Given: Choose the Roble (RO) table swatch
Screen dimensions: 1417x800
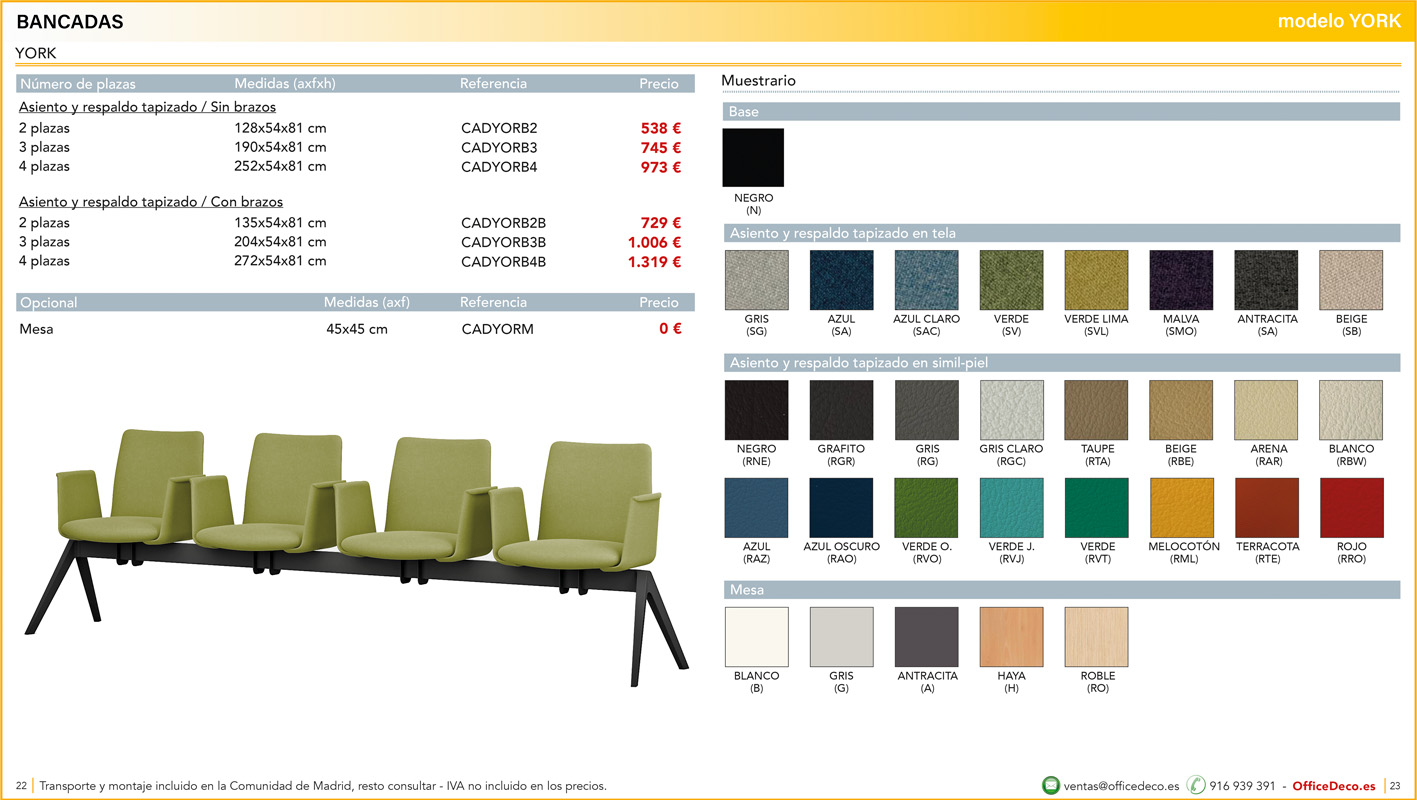Looking at the screenshot, I should point(1096,637).
